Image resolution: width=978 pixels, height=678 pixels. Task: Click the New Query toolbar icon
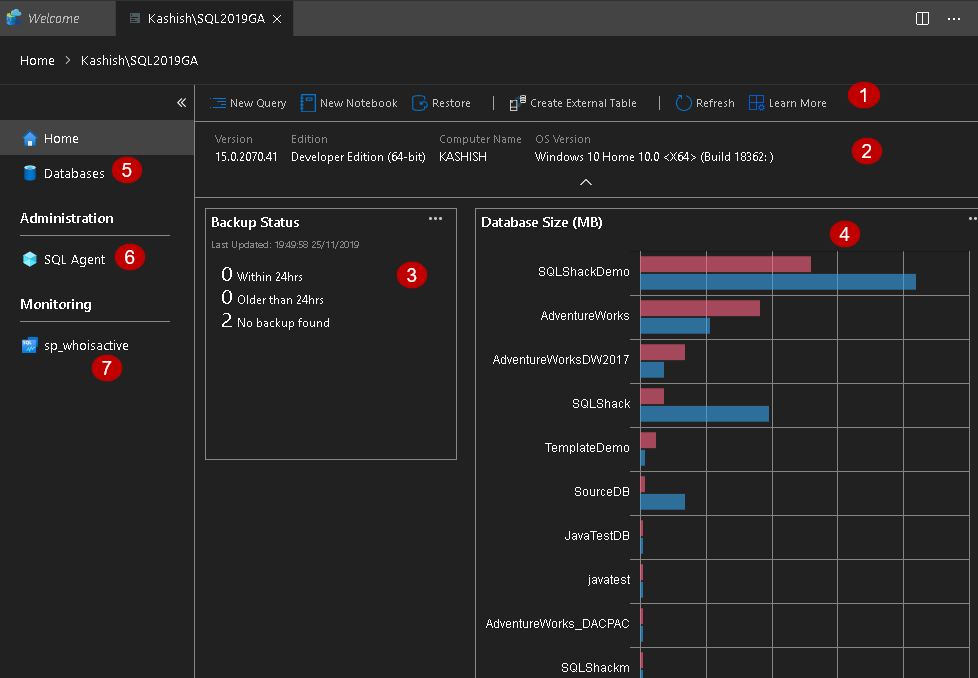[x=218, y=103]
